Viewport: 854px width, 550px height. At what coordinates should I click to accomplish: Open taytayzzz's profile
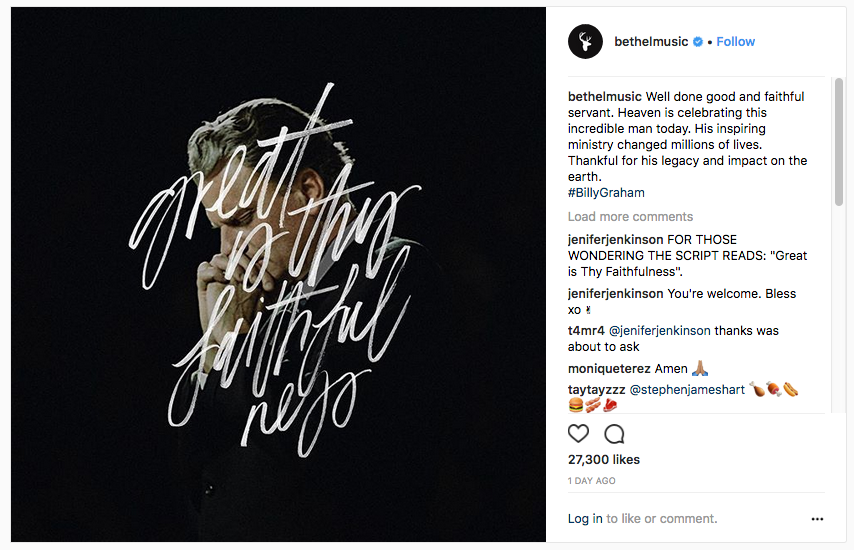pos(596,390)
